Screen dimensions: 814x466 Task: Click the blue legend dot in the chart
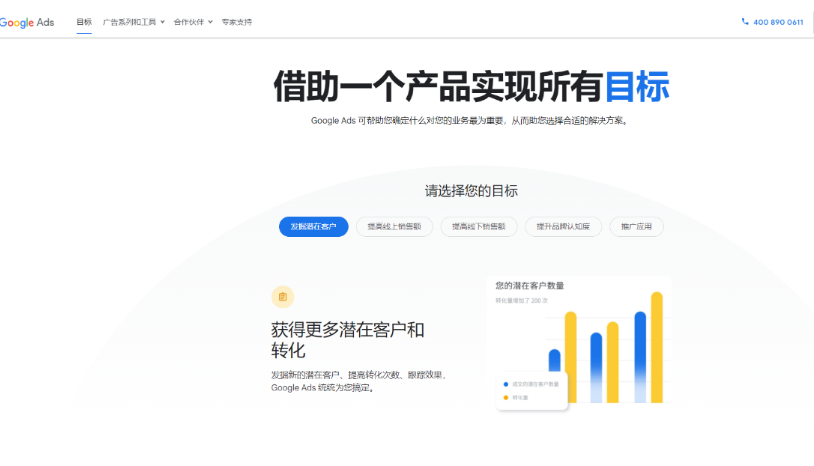click(x=504, y=384)
